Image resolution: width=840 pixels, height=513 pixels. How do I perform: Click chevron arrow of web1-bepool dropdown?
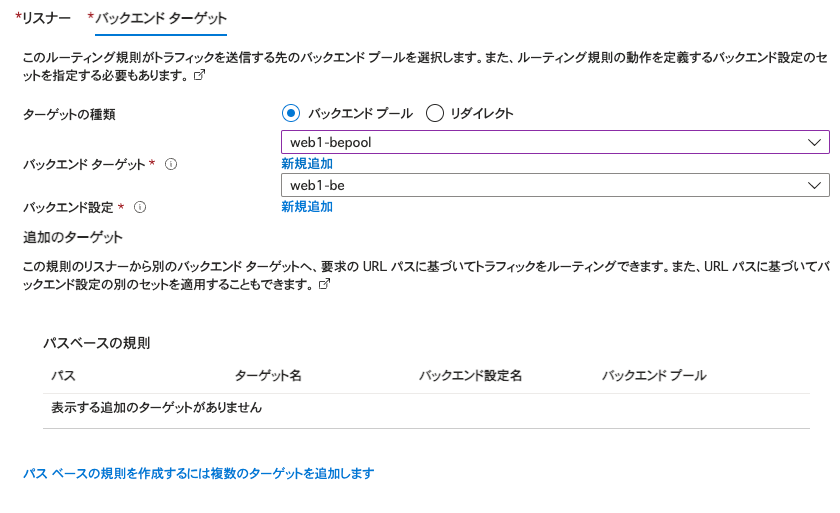[812, 143]
